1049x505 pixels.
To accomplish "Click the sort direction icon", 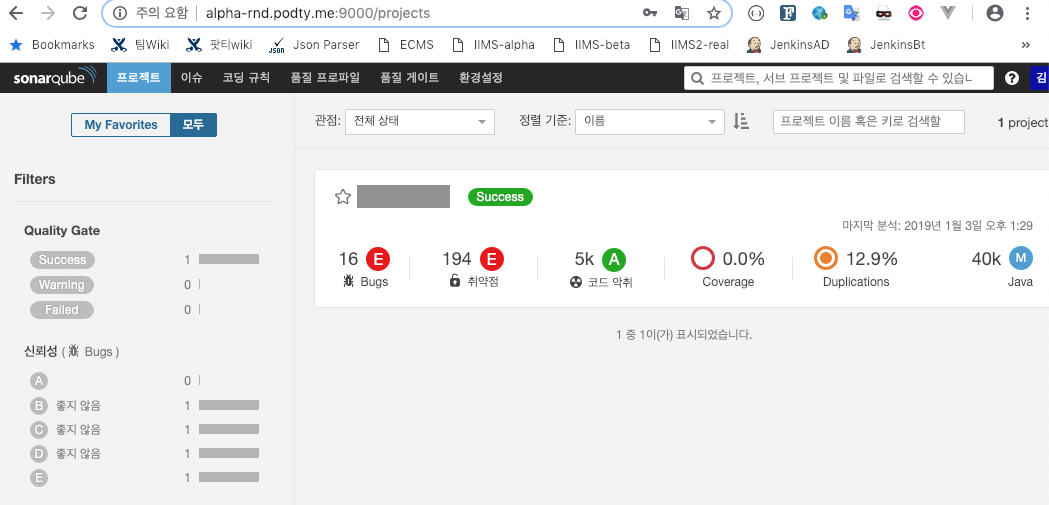I will click(x=741, y=121).
